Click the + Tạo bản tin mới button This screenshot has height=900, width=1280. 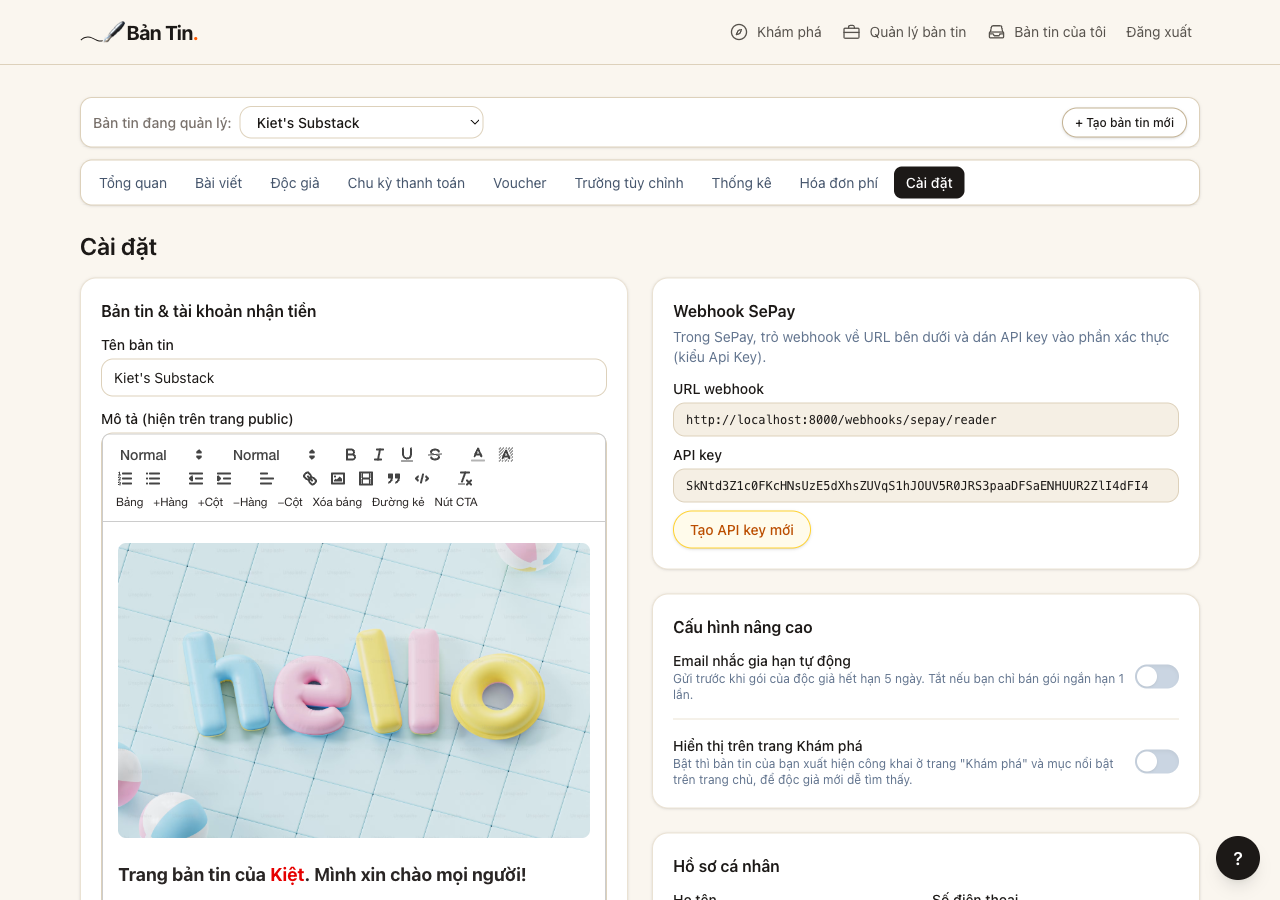[1124, 123]
